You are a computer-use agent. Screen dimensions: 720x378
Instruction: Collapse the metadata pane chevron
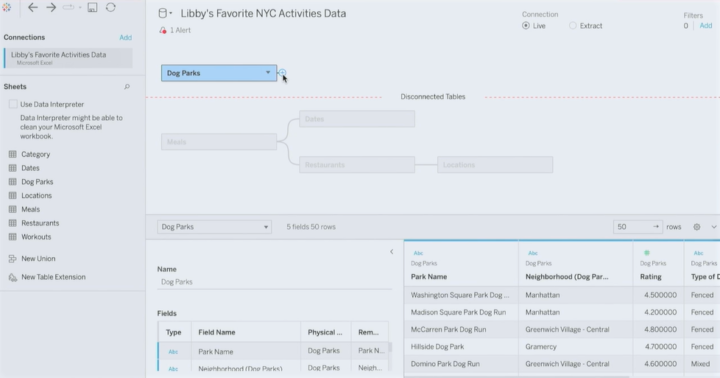(392, 252)
